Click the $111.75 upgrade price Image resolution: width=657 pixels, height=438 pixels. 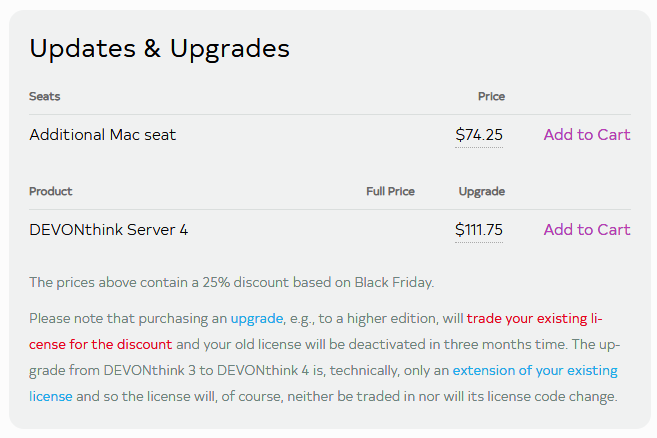pyautogui.click(x=479, y=230)
